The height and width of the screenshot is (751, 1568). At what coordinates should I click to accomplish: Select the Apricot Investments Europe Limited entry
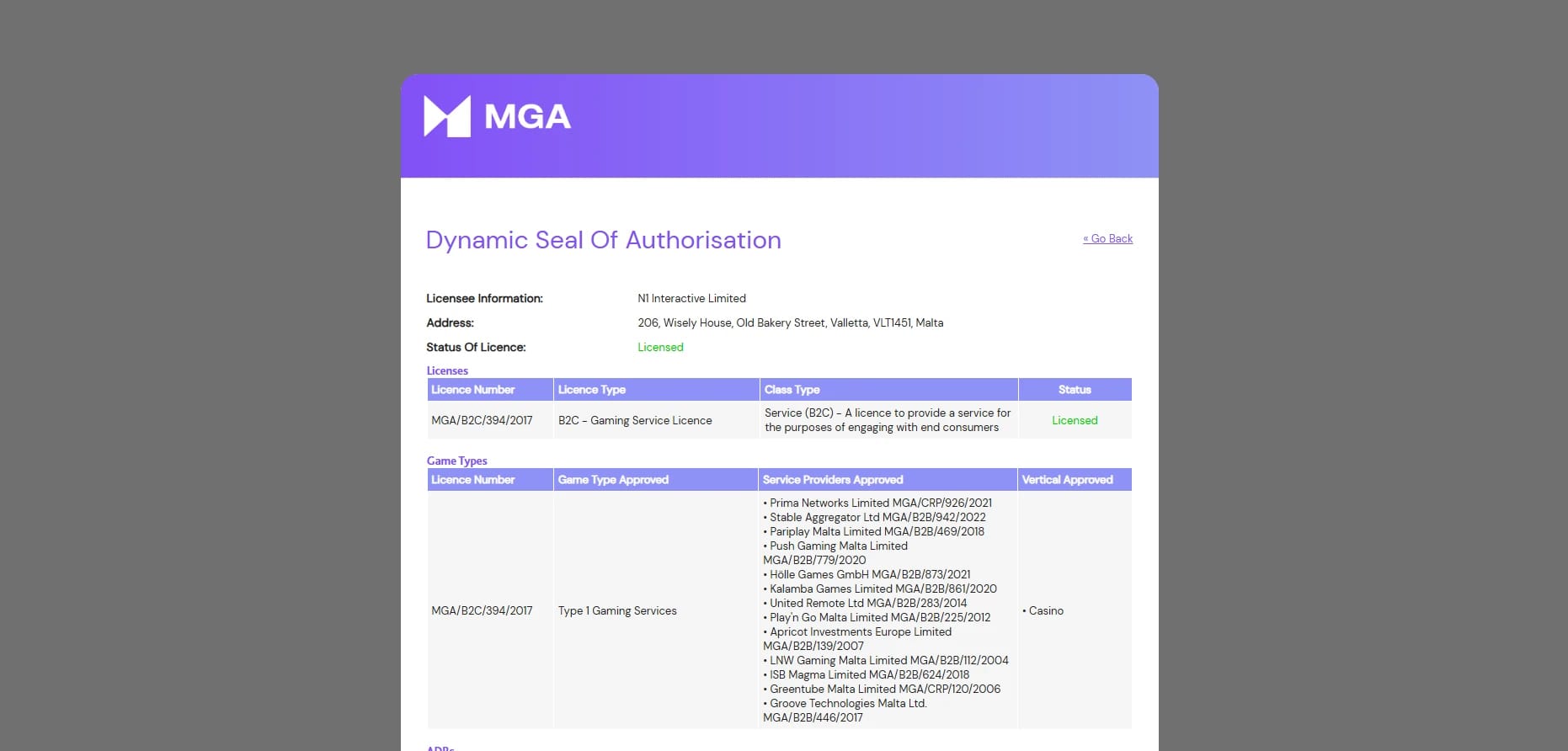(857, 638)
